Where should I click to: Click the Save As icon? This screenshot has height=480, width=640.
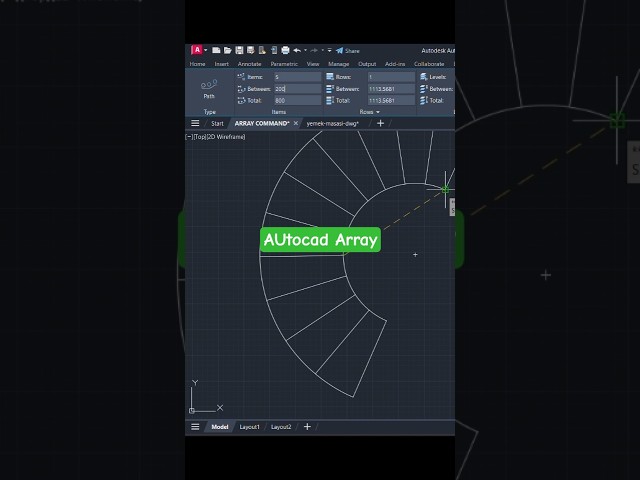click(251, 50)
